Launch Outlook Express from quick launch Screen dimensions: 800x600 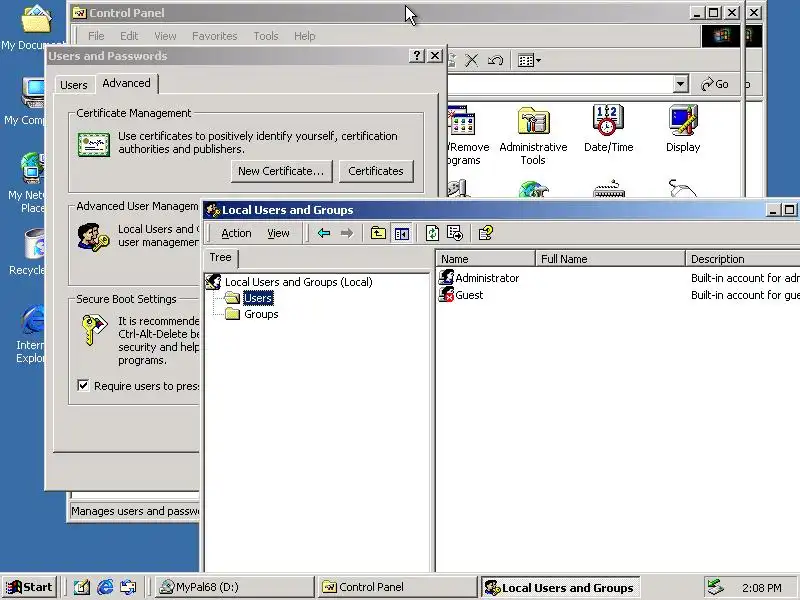(x=128, y=587)
